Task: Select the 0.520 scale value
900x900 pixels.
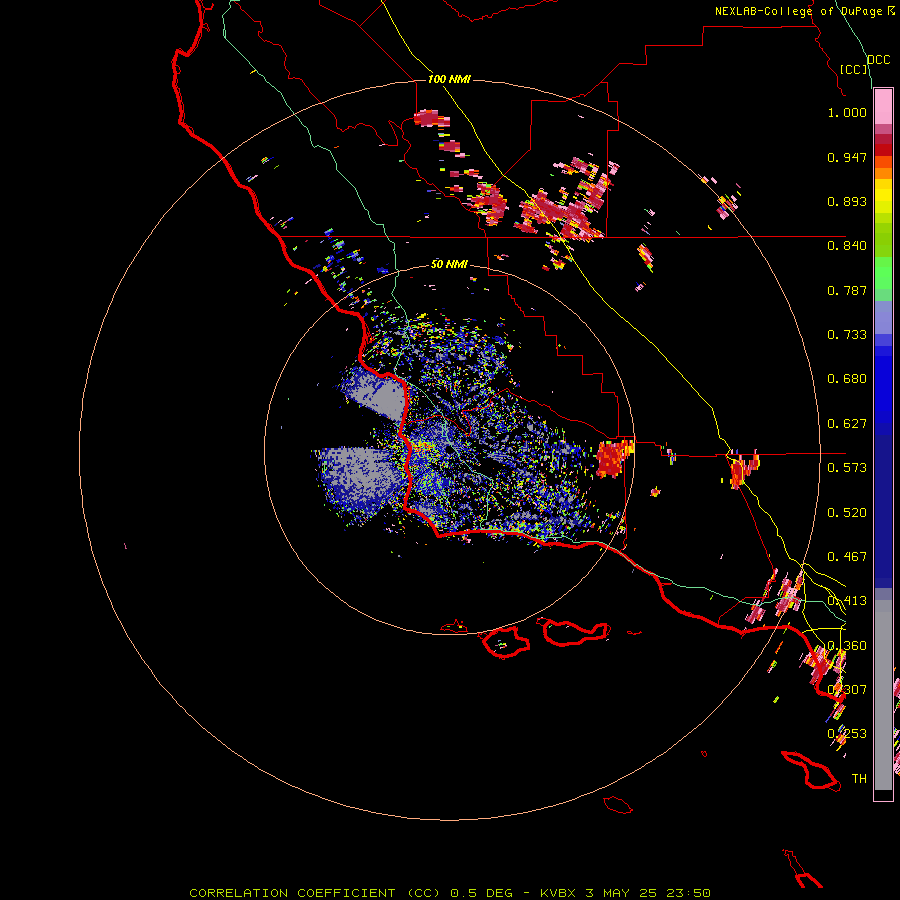Action: tap(847, 513)
